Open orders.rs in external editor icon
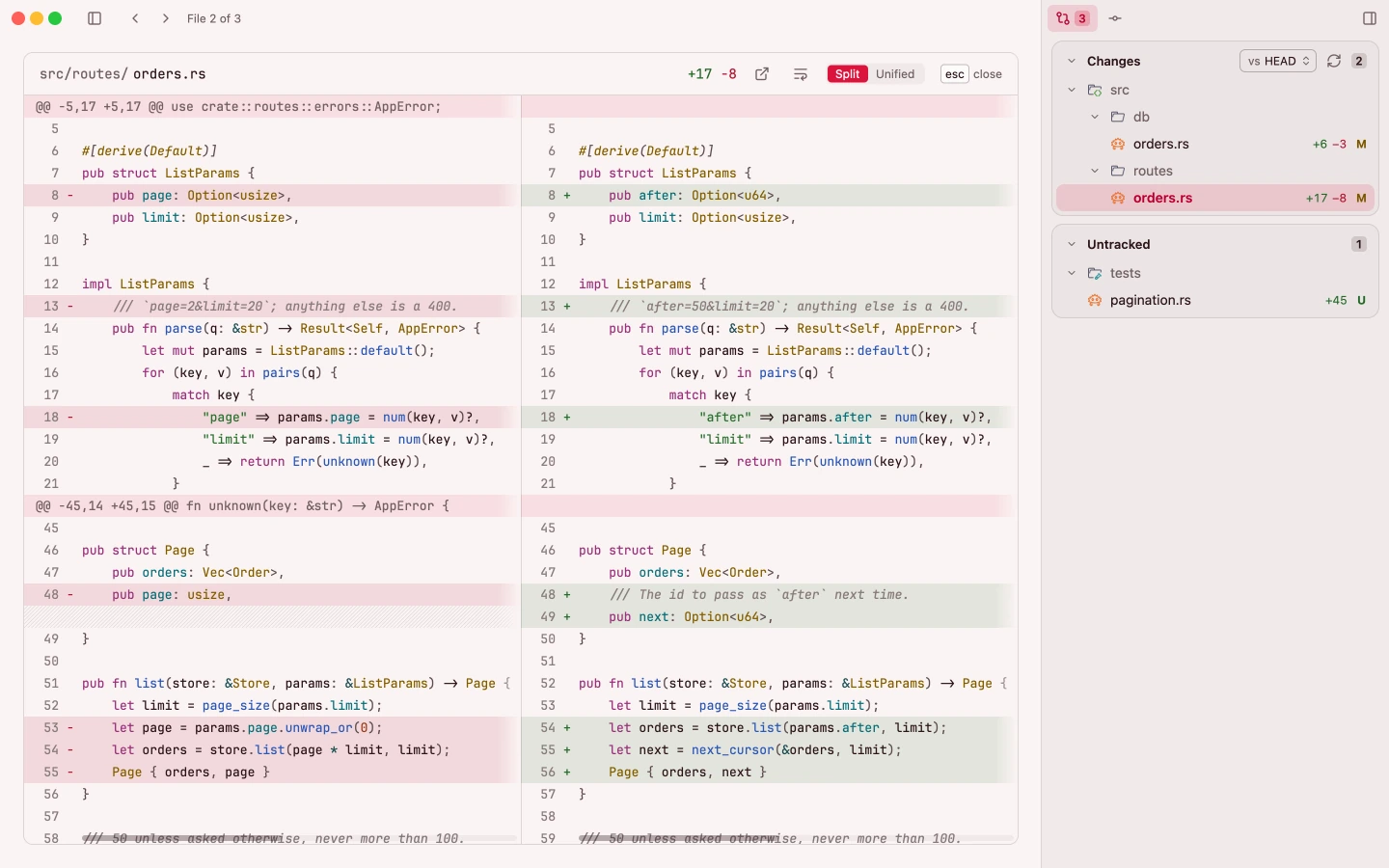This screenshot has height=868, width=1389. 762,74
